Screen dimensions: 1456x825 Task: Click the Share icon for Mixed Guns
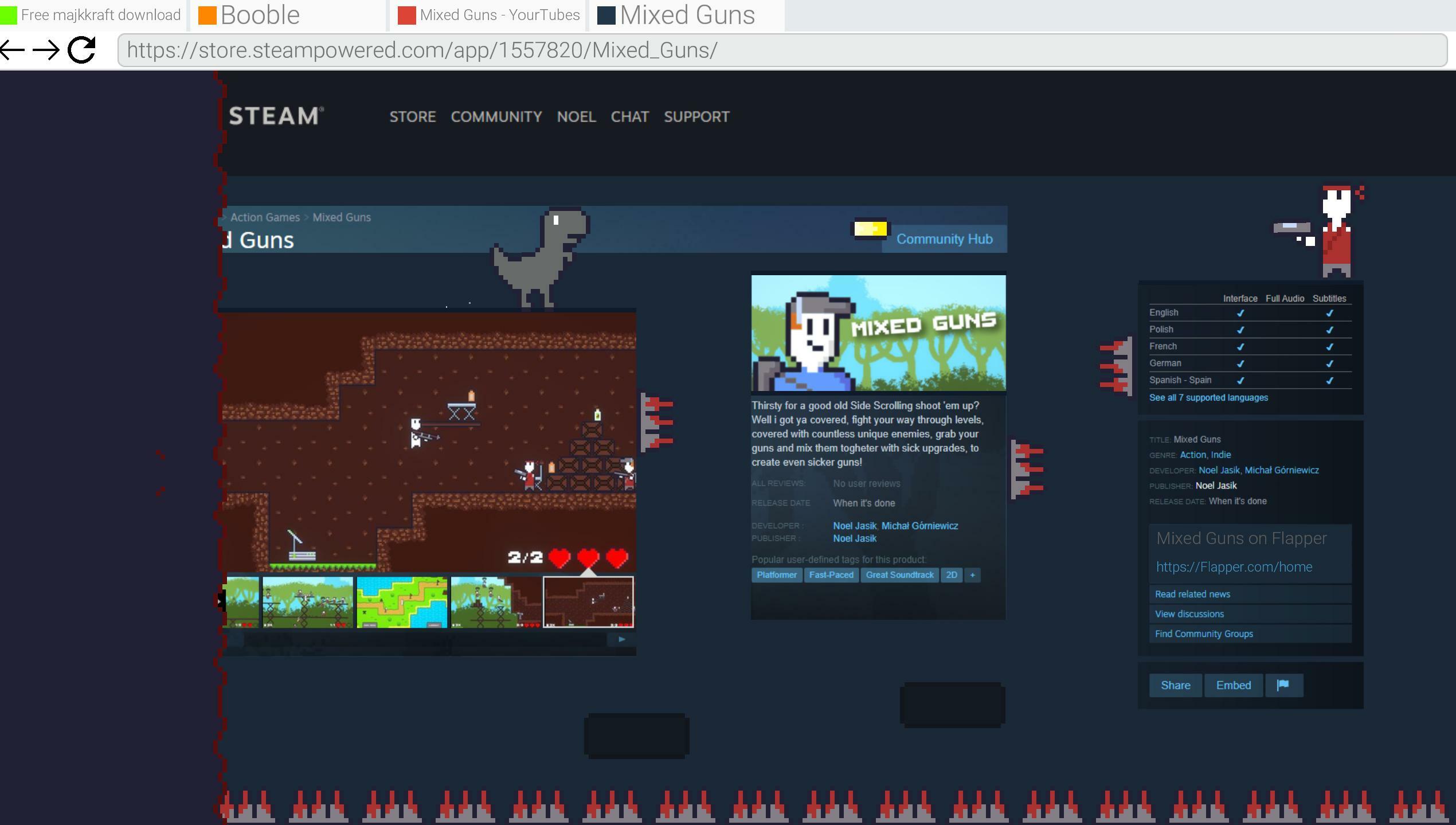1175,685
